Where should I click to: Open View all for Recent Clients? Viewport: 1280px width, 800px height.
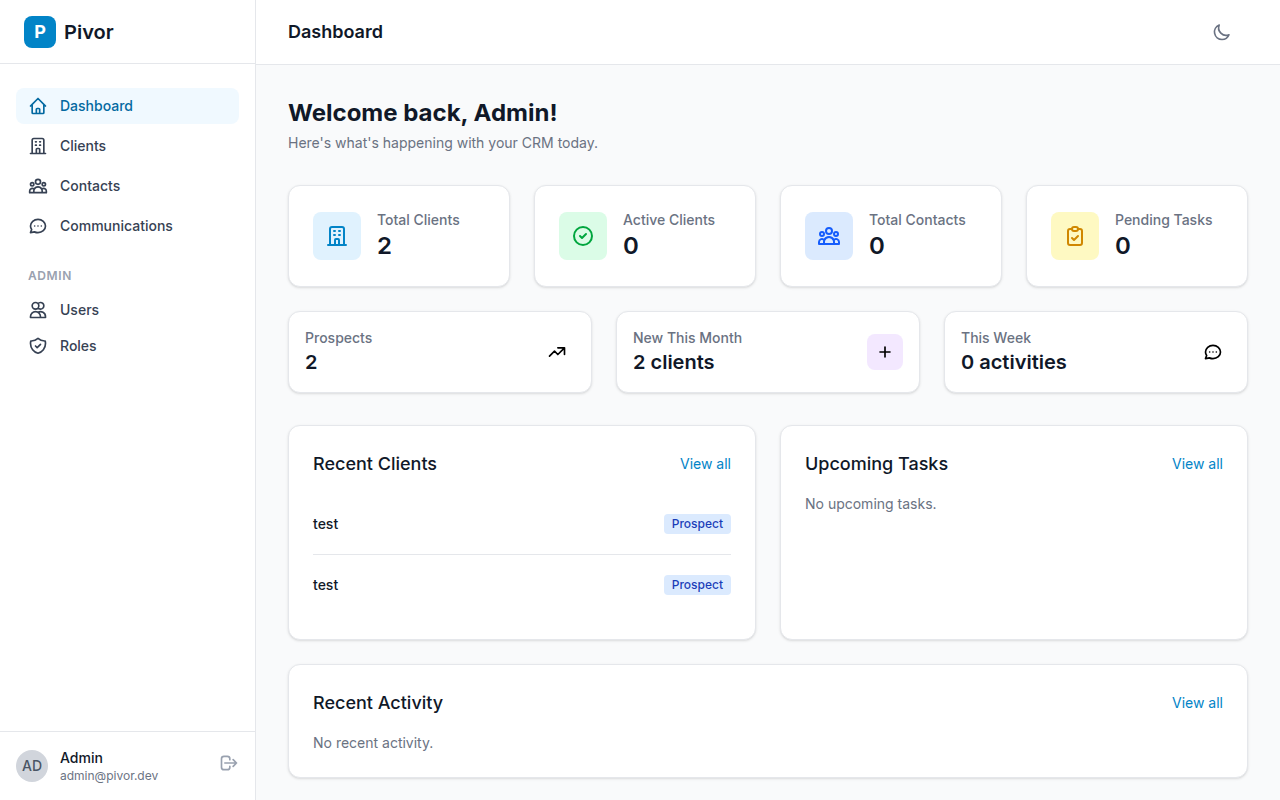(705, 463)
